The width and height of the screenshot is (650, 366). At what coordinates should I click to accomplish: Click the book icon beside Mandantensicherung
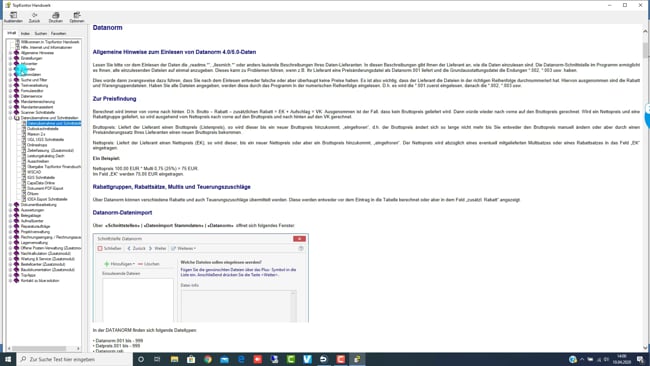[x=17, y=102]
